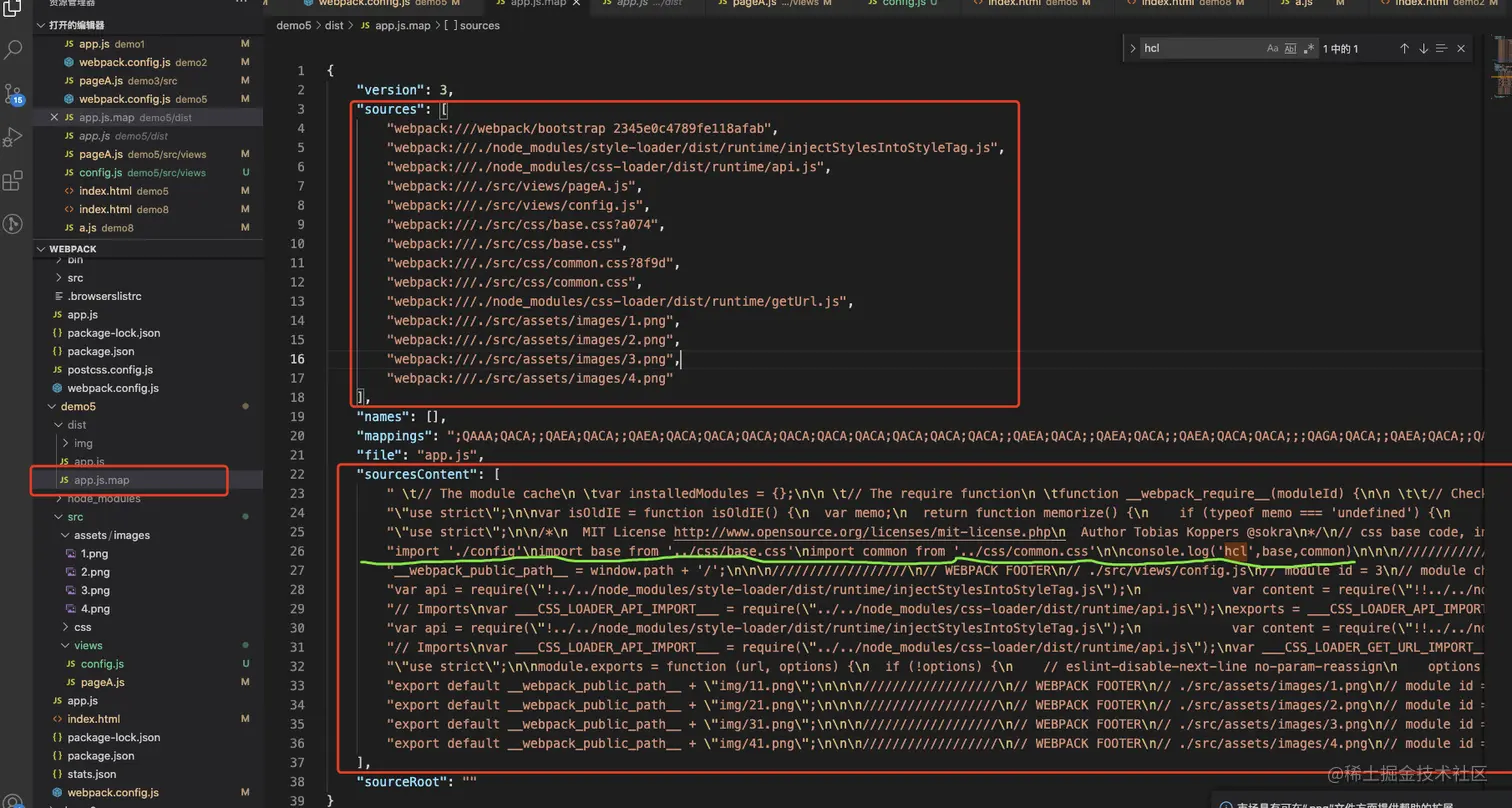
Task: Collapse the open editors section header
Action: pos(148,25)
